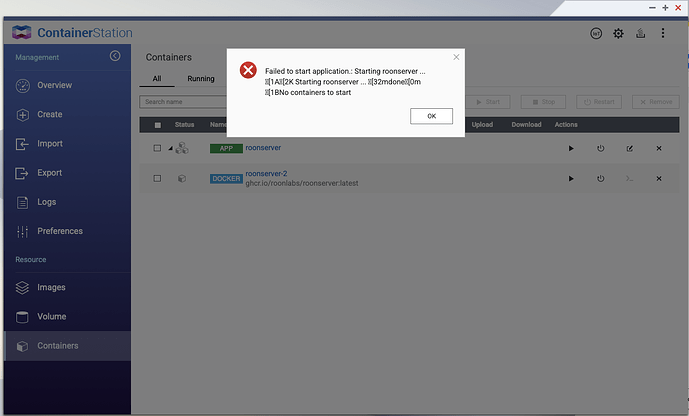Open the IoT icon in the header

pos(596,33)
